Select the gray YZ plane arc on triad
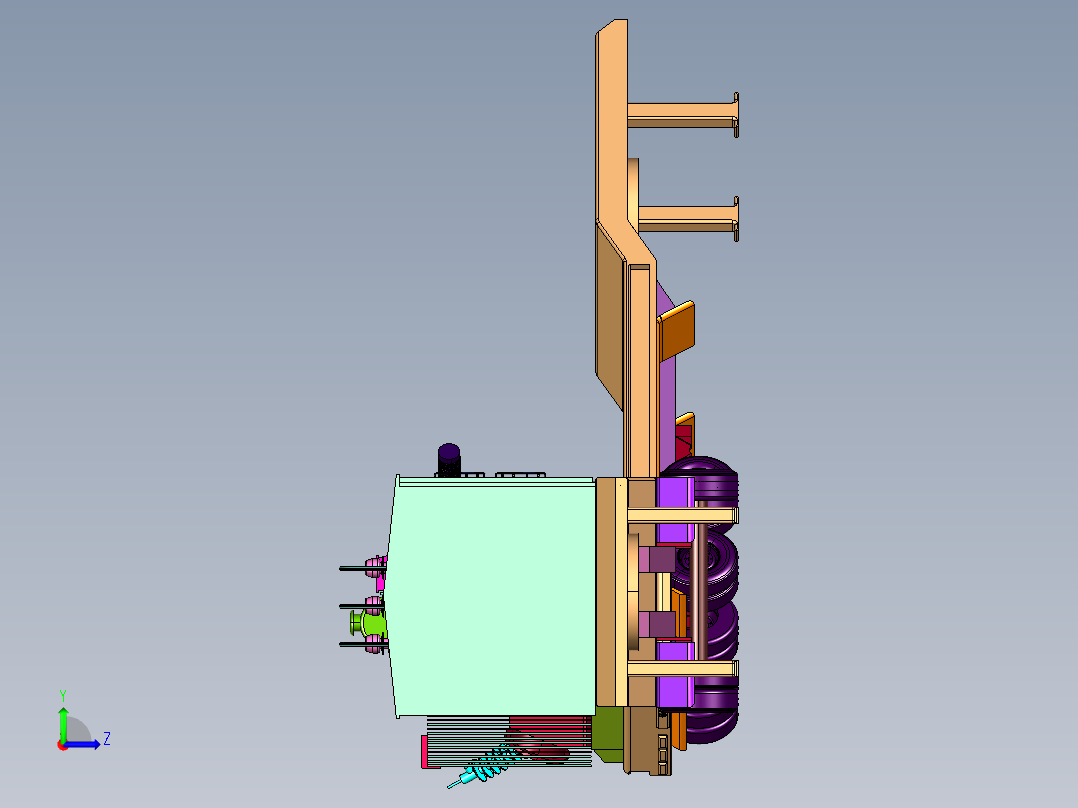The height and width of the screenshot is (808, 1078). (78, 731)
